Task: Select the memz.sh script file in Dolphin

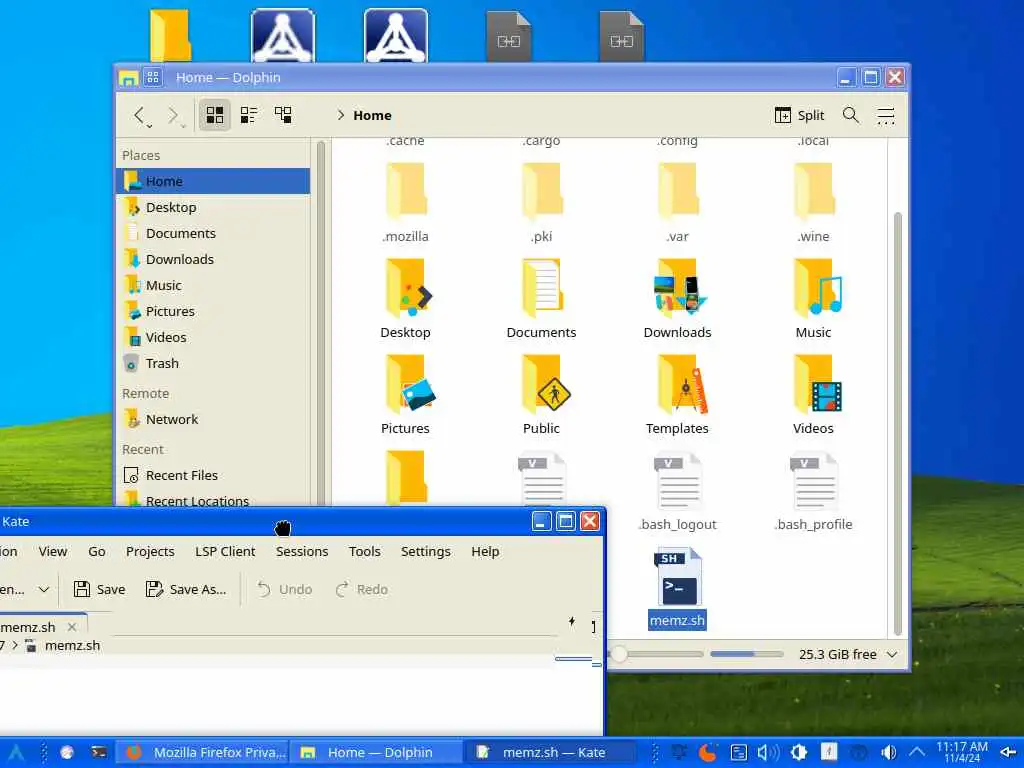Action: [x=677, y=588]
